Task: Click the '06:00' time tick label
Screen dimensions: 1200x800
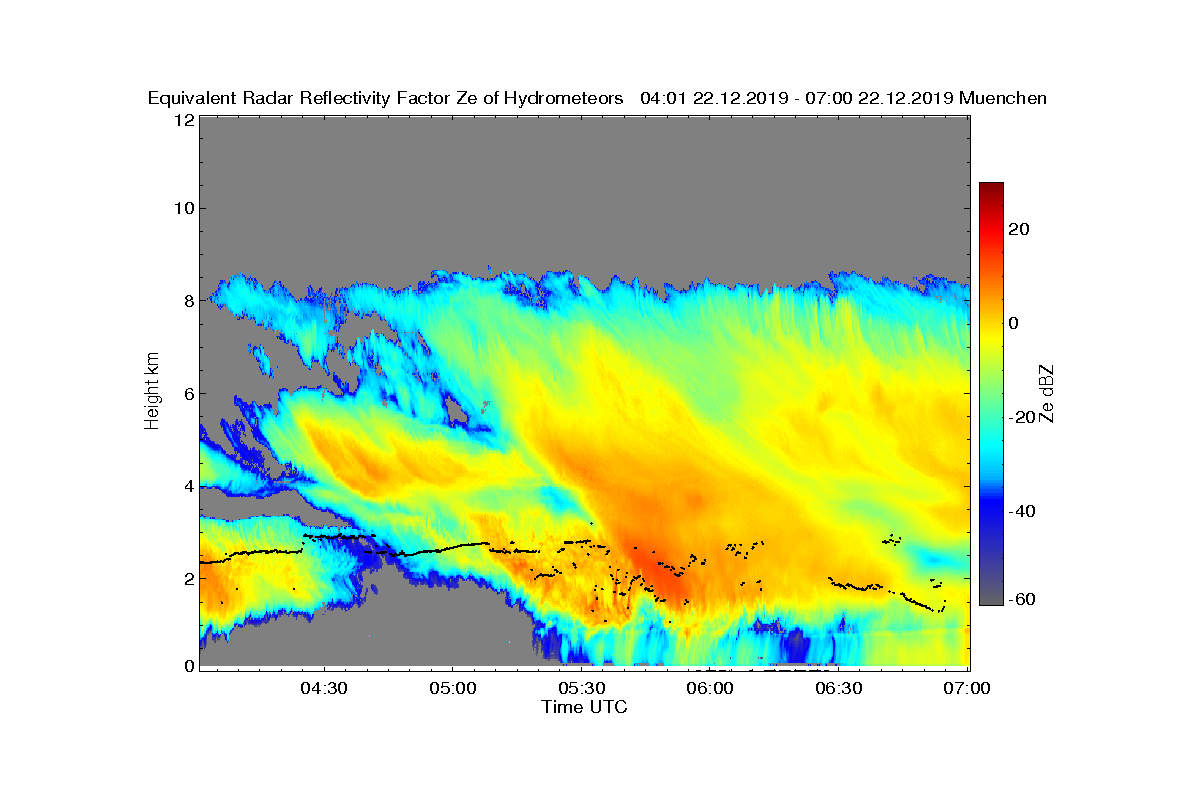Action: [710, 688]
